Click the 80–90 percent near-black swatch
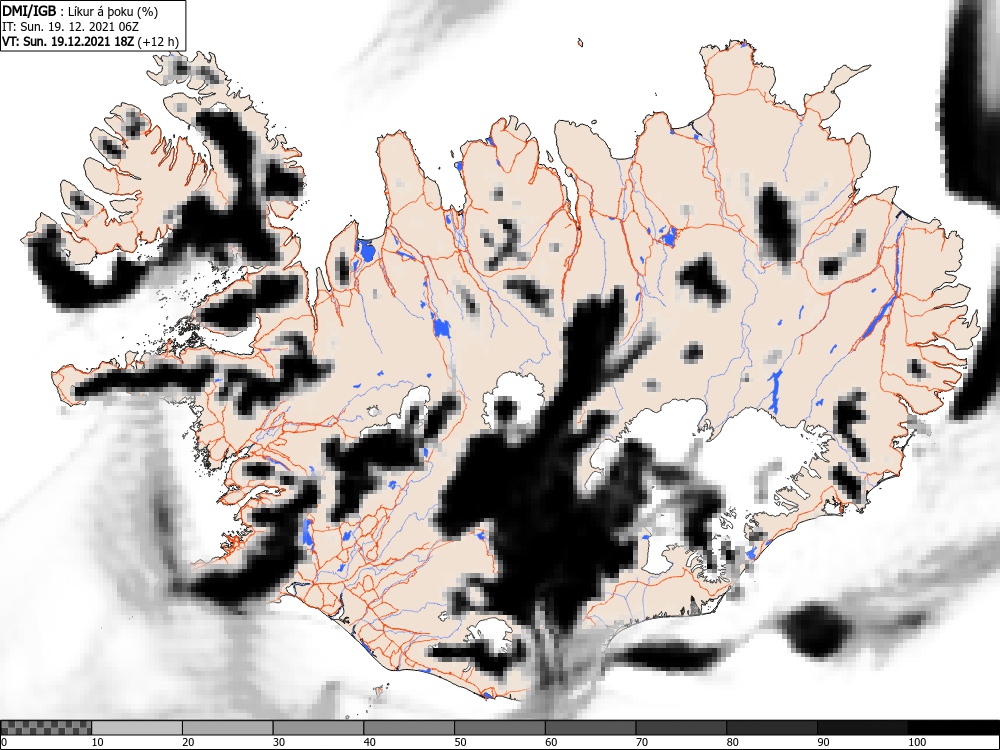 pyautogui.click(x=771, y=728)
